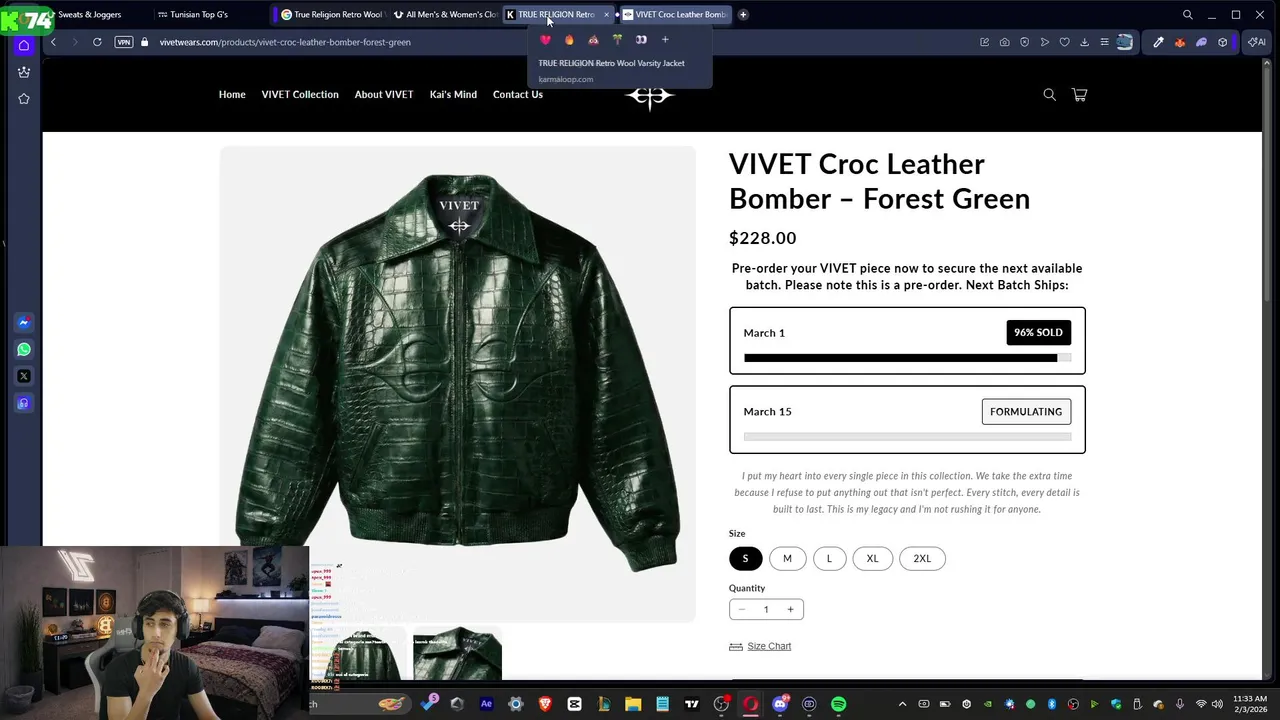Image resolution: width=1280 pixels, height=720 pixels.
Task: Click the March 1 batch progress bar
Action: pyautogui.click(x=907, y=358)
